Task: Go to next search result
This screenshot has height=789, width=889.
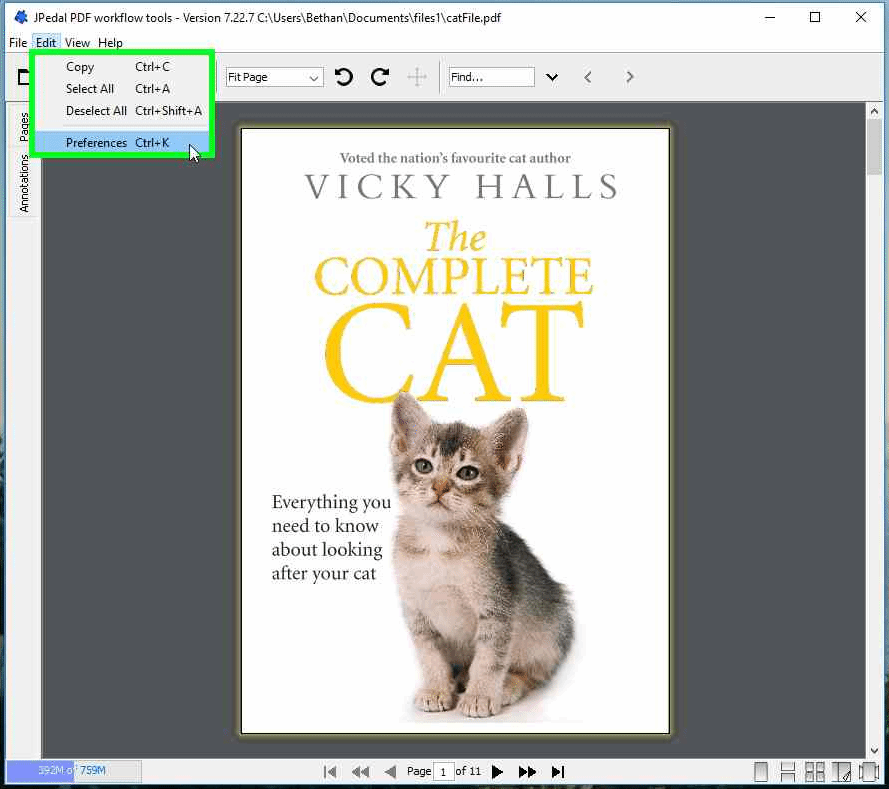Action: pyautogui.click(x=629, y=77)
